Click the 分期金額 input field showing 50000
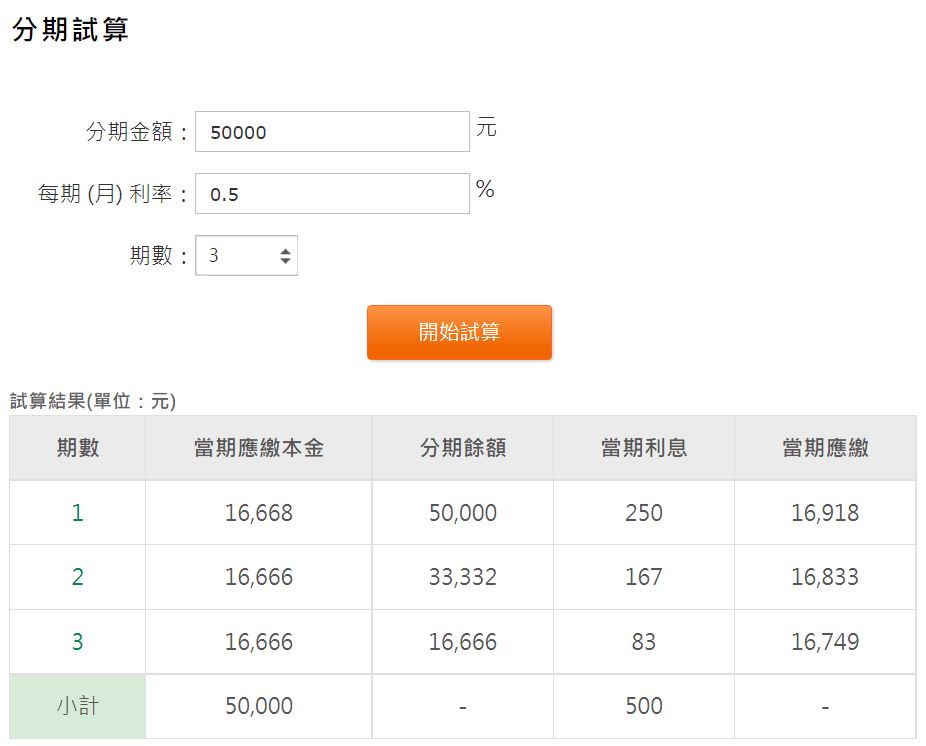 [x=332, y=131]
